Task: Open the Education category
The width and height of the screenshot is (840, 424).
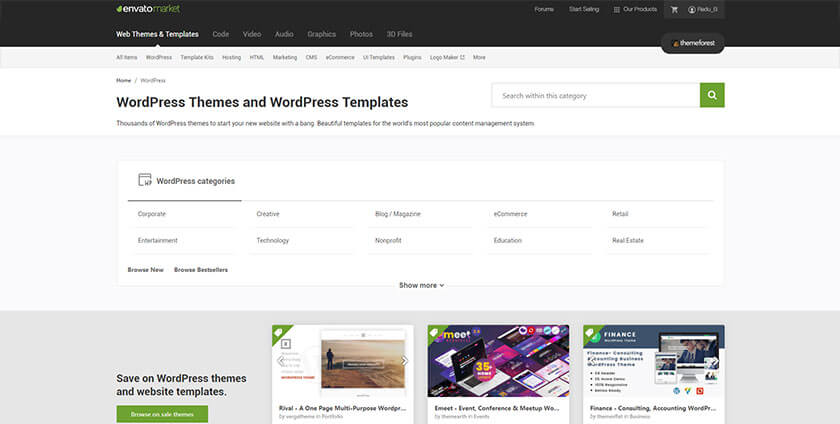Action: 508,241
